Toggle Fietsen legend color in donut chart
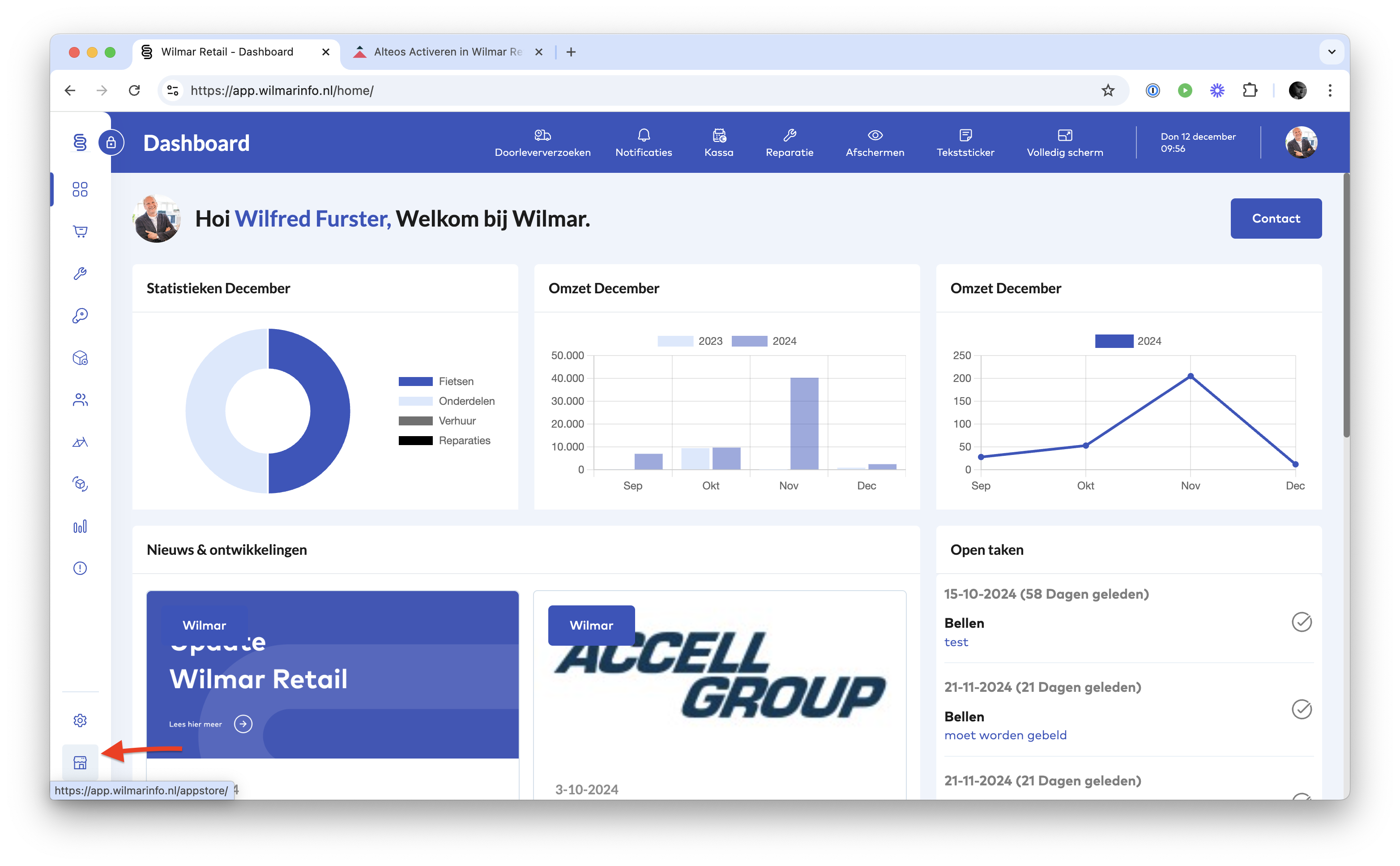This screenshot has width=1400, height=866. point(415,382)
